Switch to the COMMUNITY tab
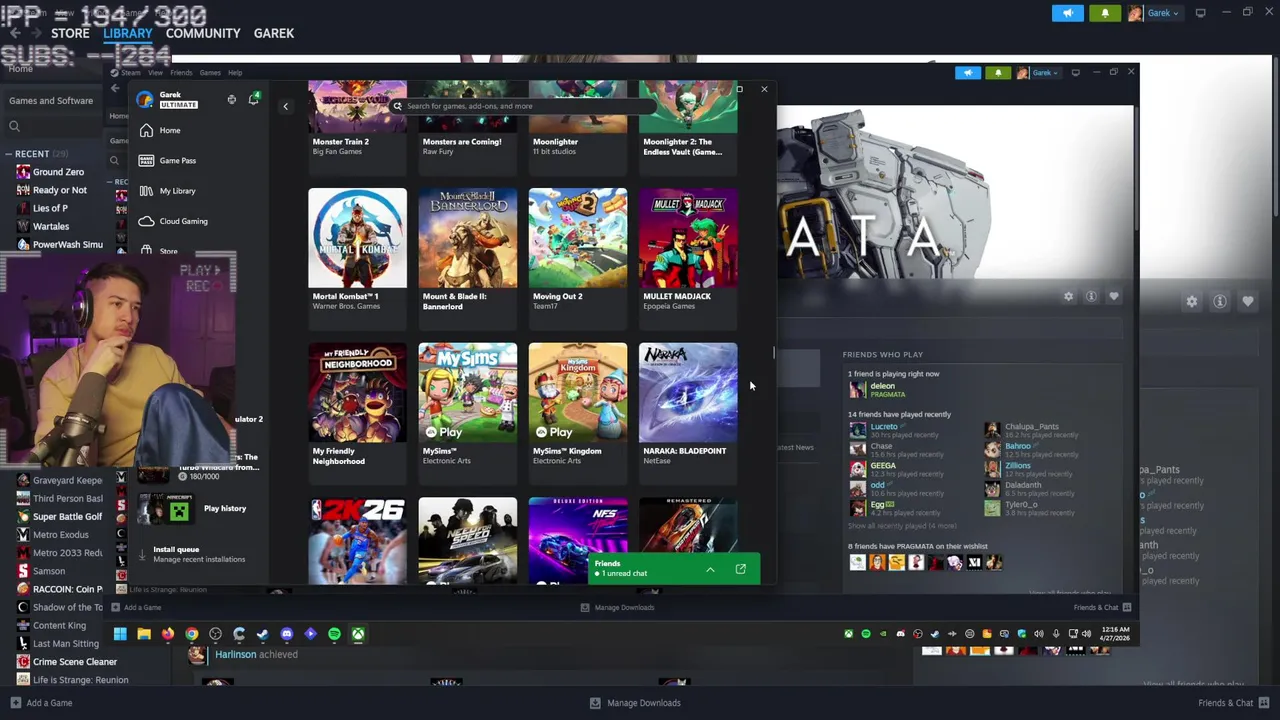The width and height of the screenshot is (1280, 720). click(x=203, y=33)
